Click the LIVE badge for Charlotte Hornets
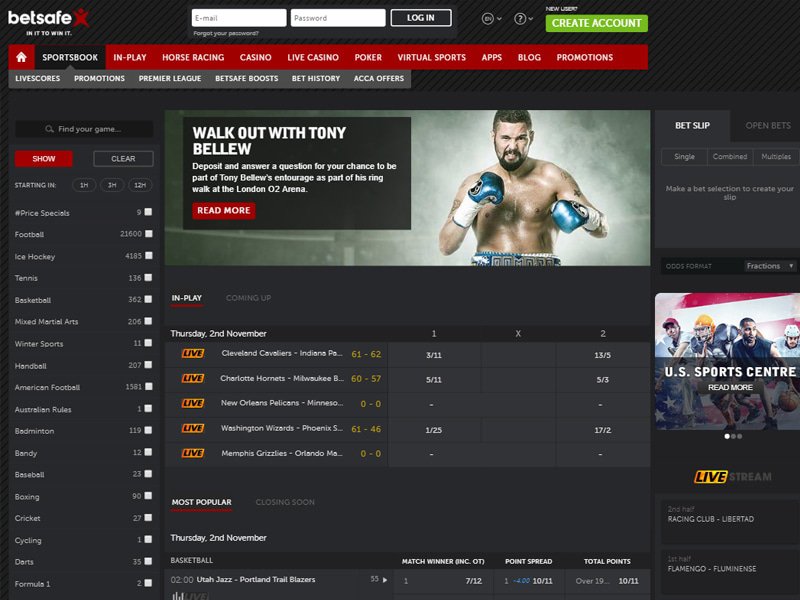The image size is (800, 600). click(193, 379)
